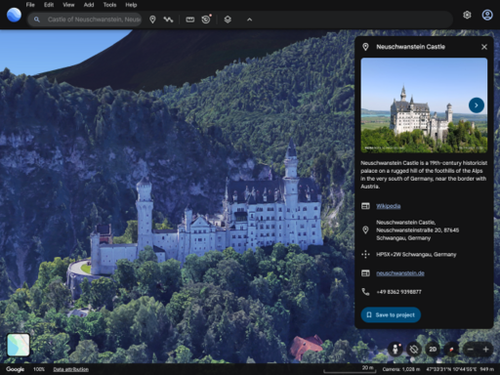Click Save to project button
500x375 pixels.
pyautogui.click(x=391, y=315)
